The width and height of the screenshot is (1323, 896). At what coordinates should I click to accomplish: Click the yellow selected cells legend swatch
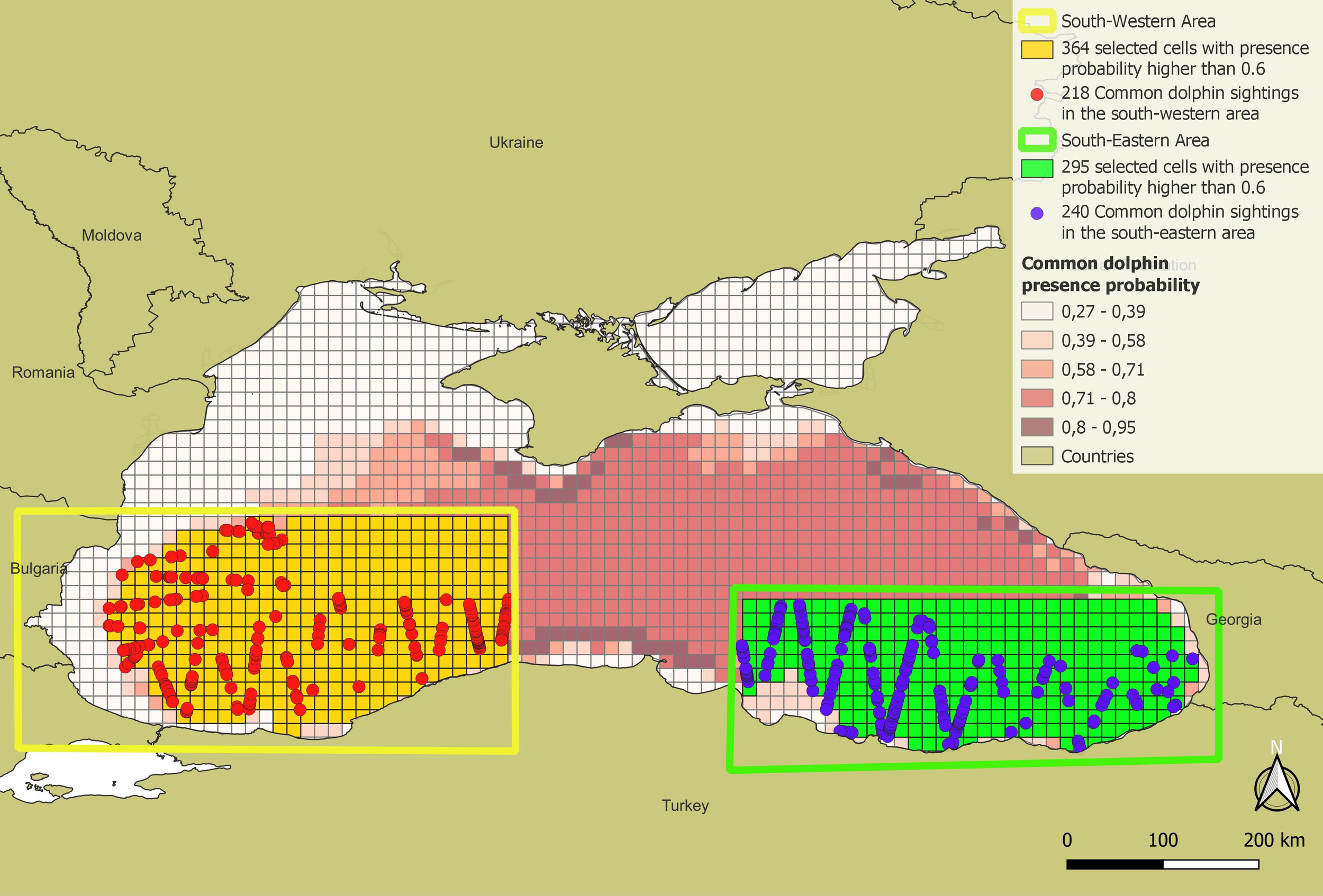coord(1036,49)
